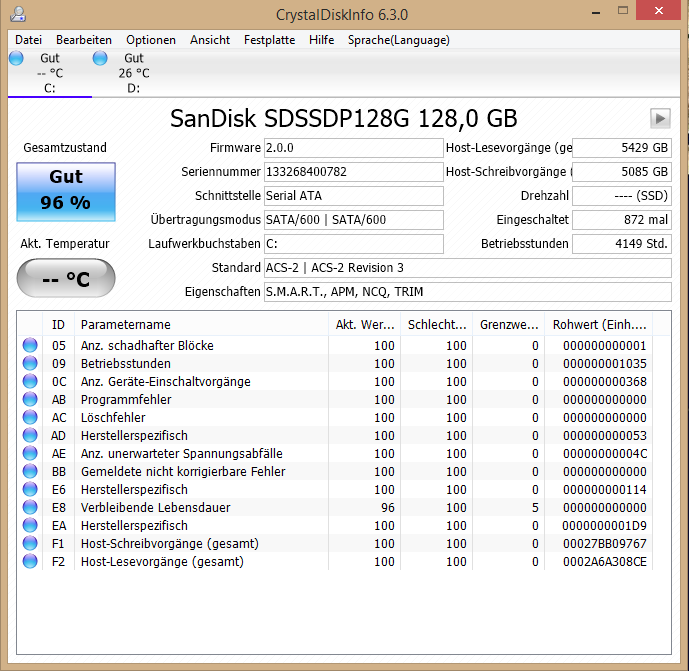
Task: Open the Bearbeiten menu
Action: coord(84,40)
